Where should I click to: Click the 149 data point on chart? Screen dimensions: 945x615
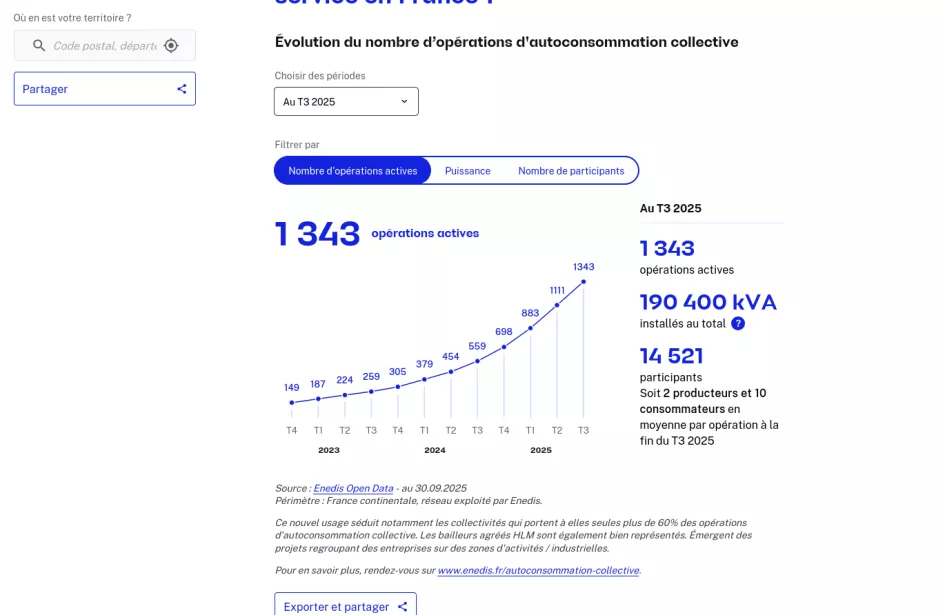point(292,403)
